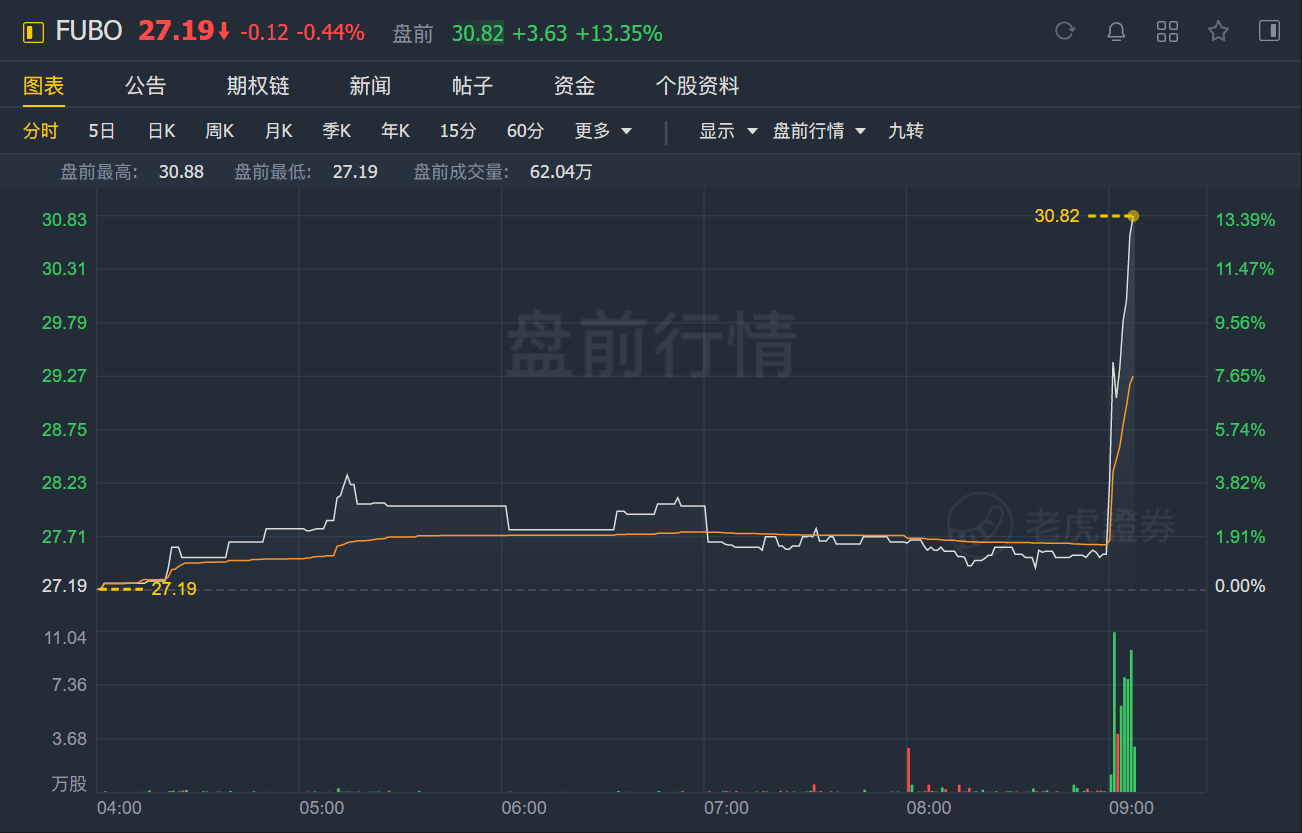Screen dimensions: 1302x833
Task: Open the 个股资料 tab
Action: (697, 86)
